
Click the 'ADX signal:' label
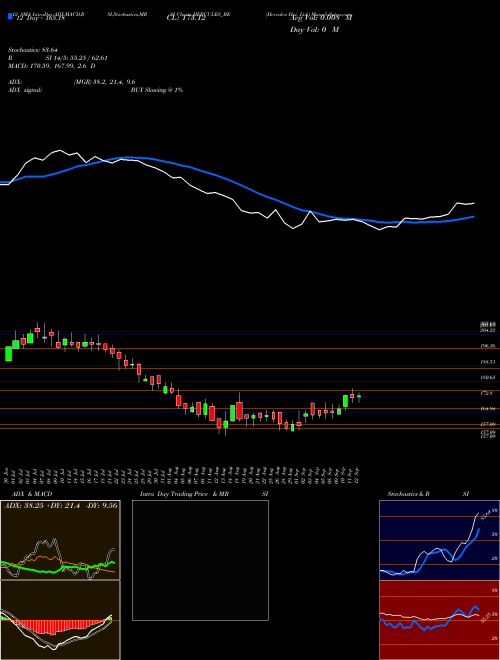25,90
